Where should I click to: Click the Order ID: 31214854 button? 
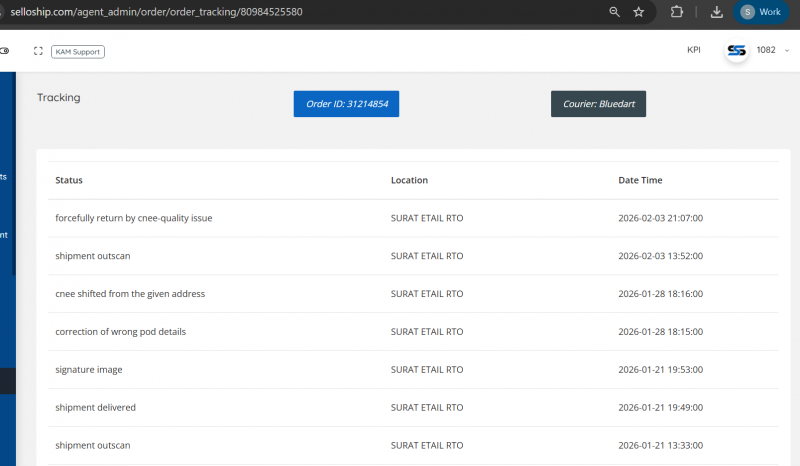coord(346,104)
